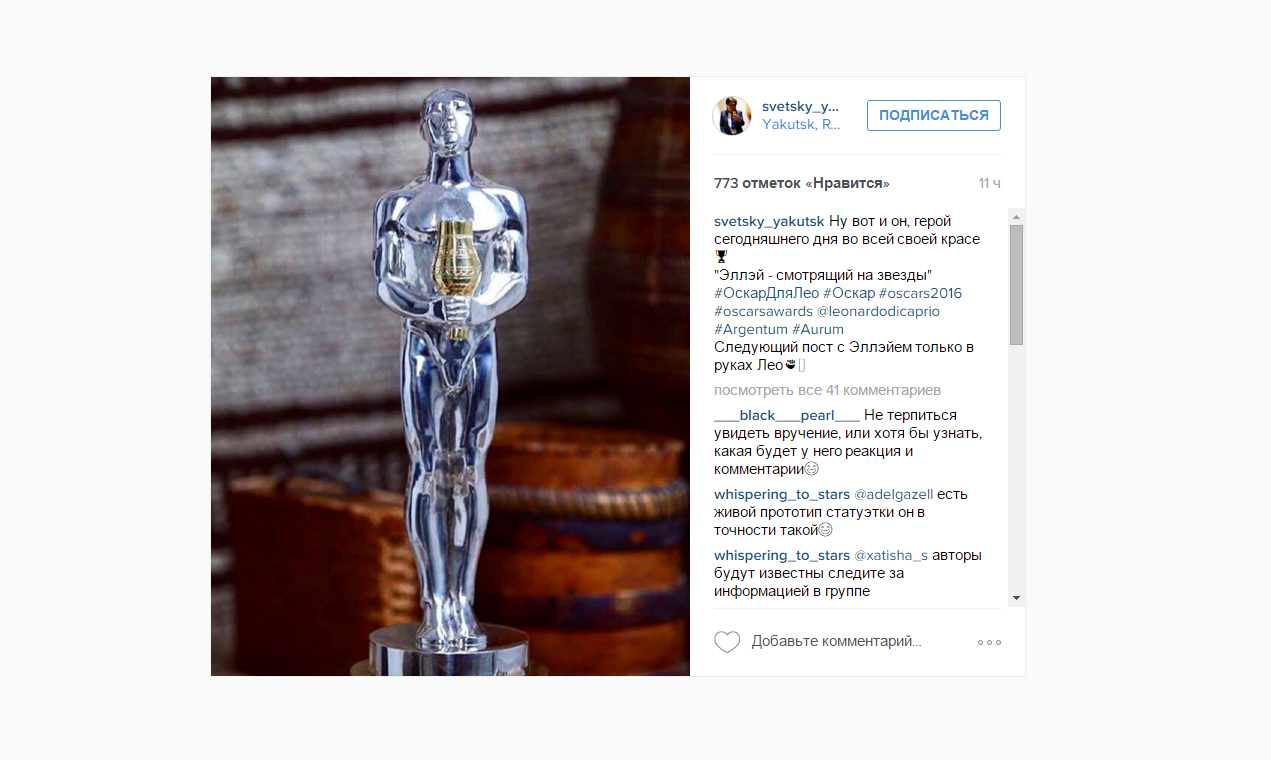
Task: Expand all 41 comments
Action: 827,390
